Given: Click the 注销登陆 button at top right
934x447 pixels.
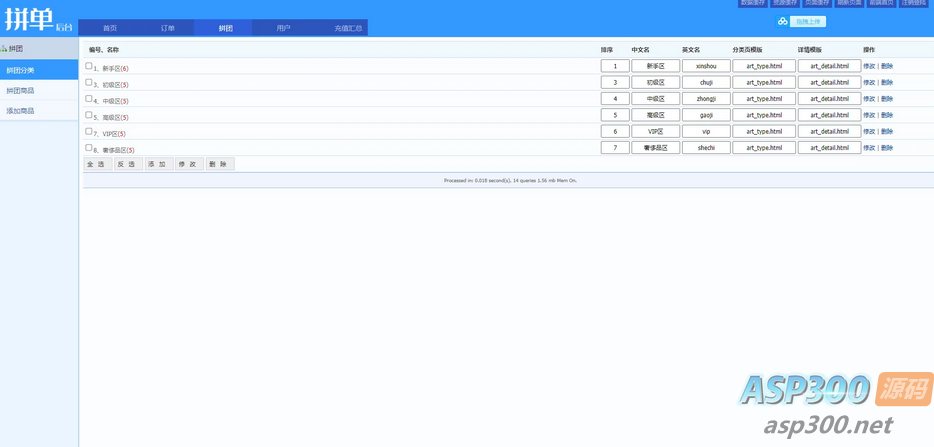Looking at the screenshot, I should [914, 3].
